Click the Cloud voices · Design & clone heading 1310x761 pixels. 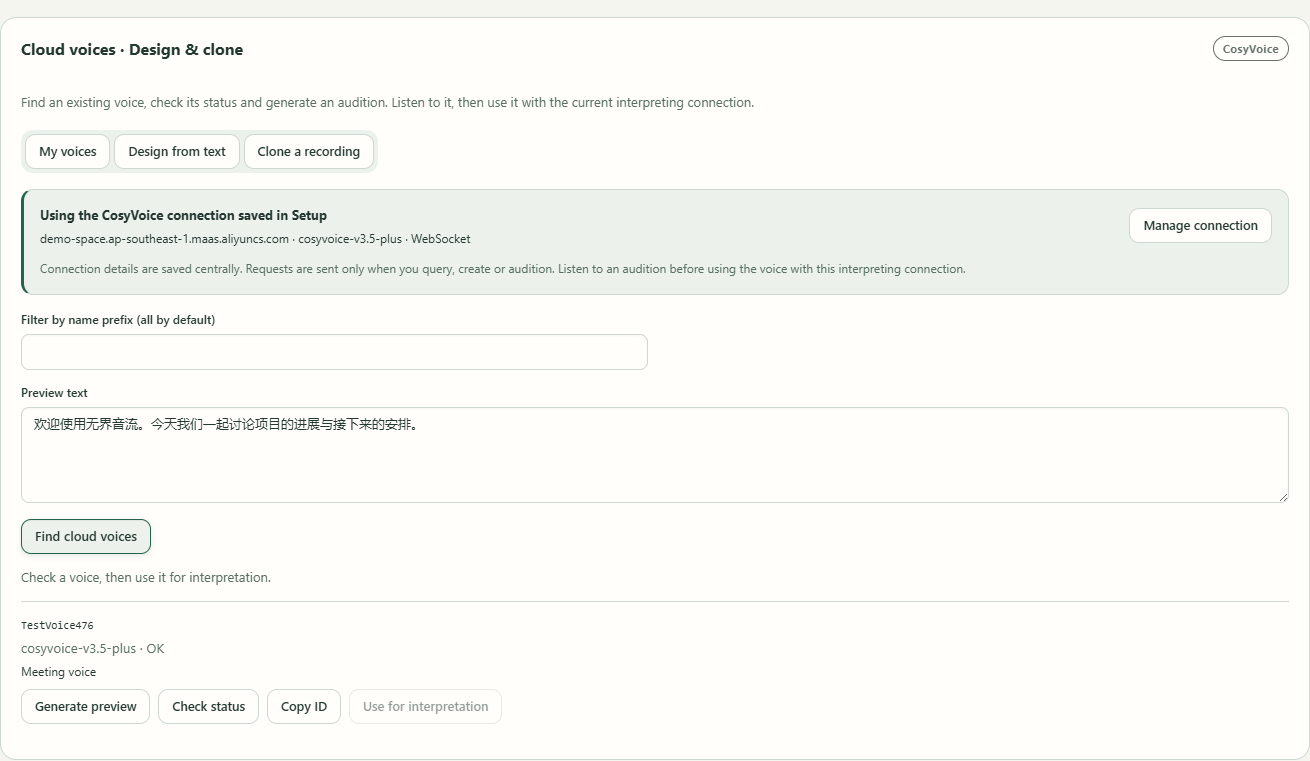pyautogui.click(x=132, y=50)
